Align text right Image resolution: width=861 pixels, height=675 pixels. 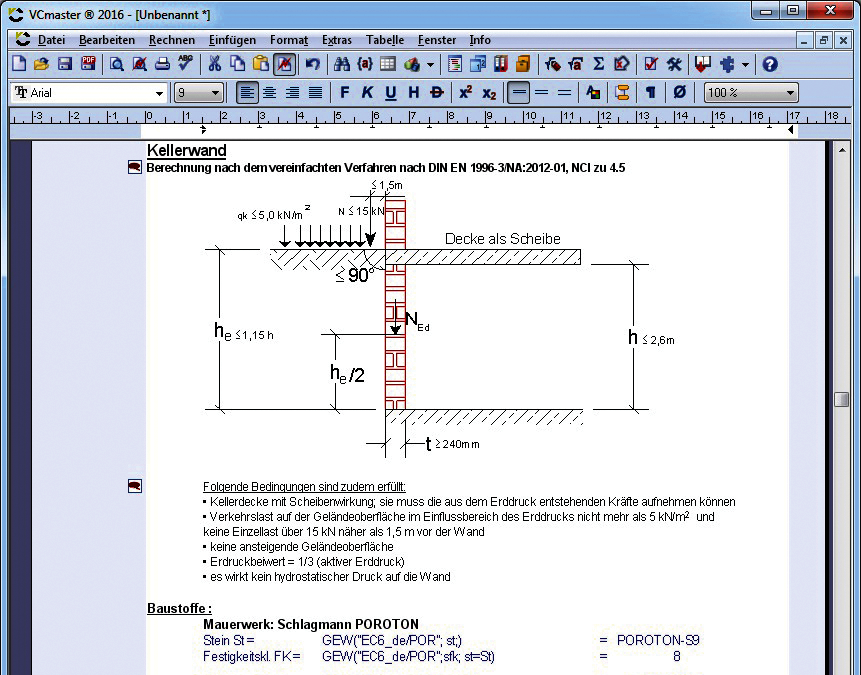coord(293,93)
